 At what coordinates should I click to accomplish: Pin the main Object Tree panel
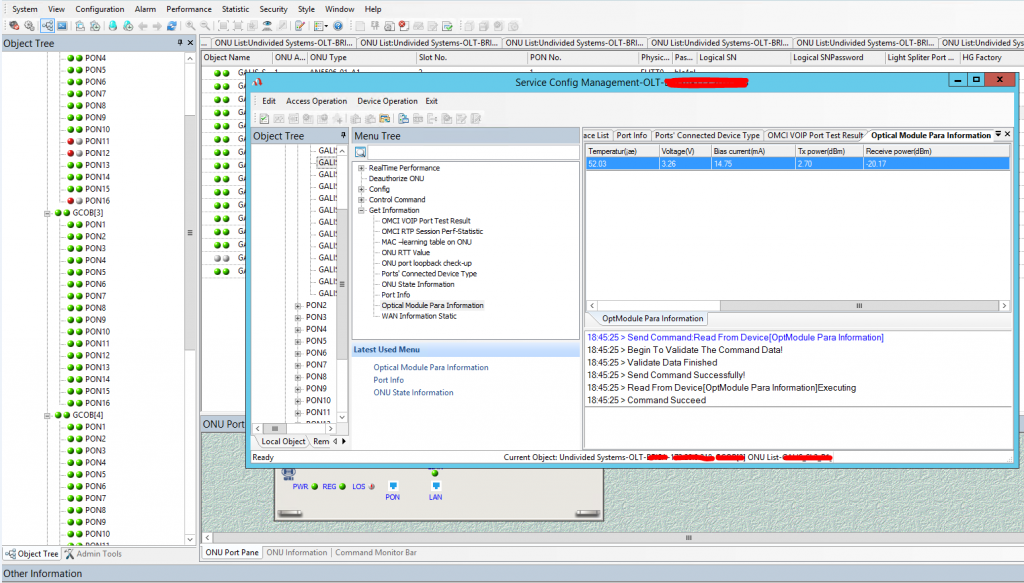(x=180, y=43)
